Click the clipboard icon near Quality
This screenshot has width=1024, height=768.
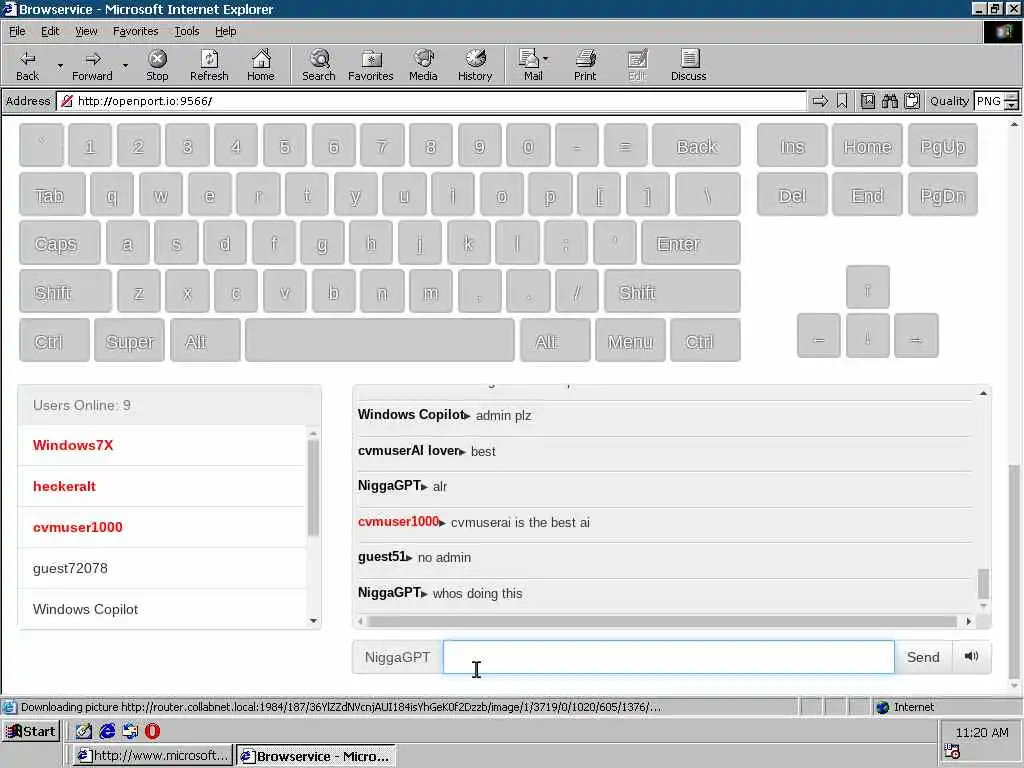click(912, 101)
